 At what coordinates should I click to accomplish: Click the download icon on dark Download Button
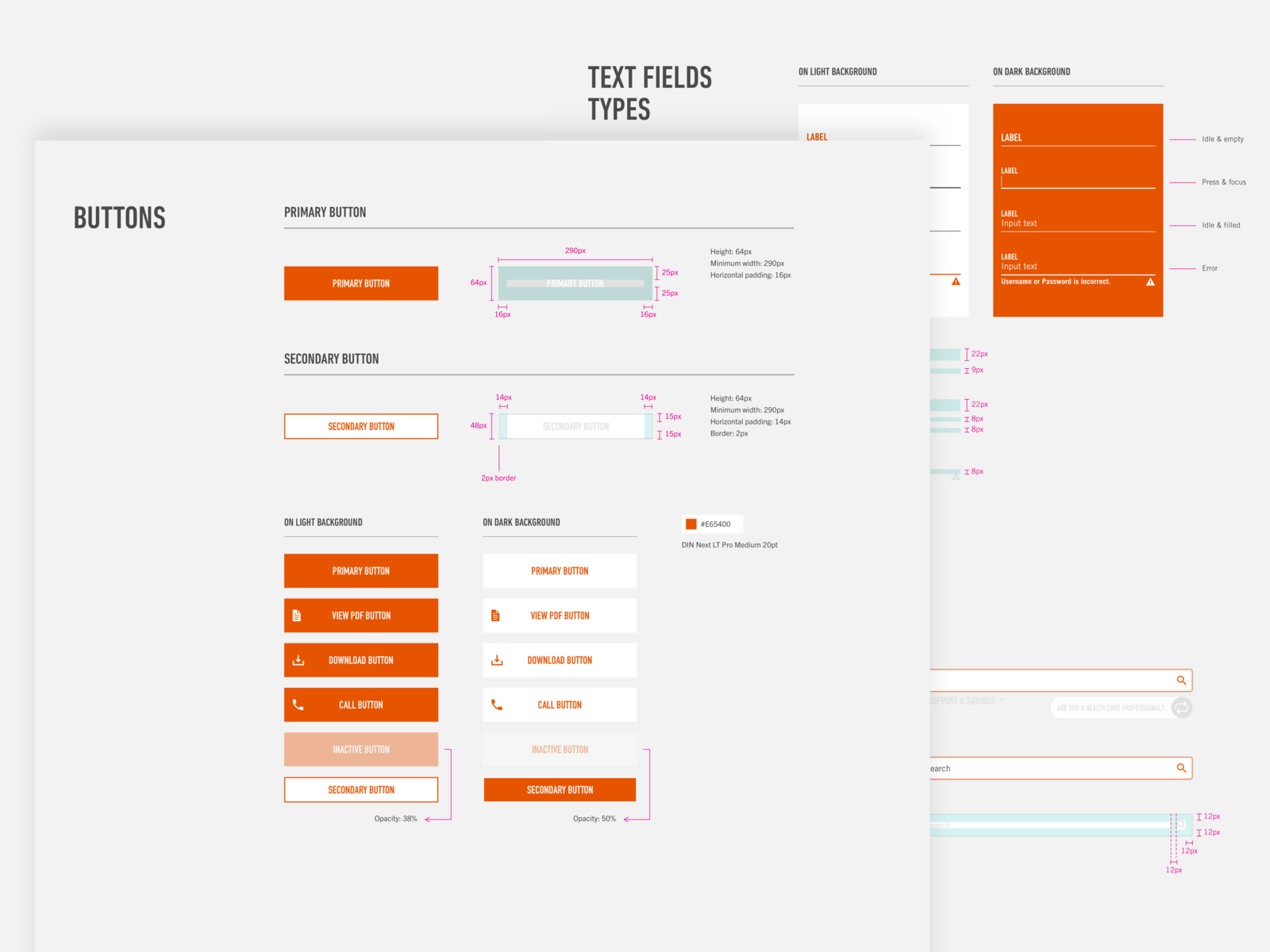click(497, 659)
